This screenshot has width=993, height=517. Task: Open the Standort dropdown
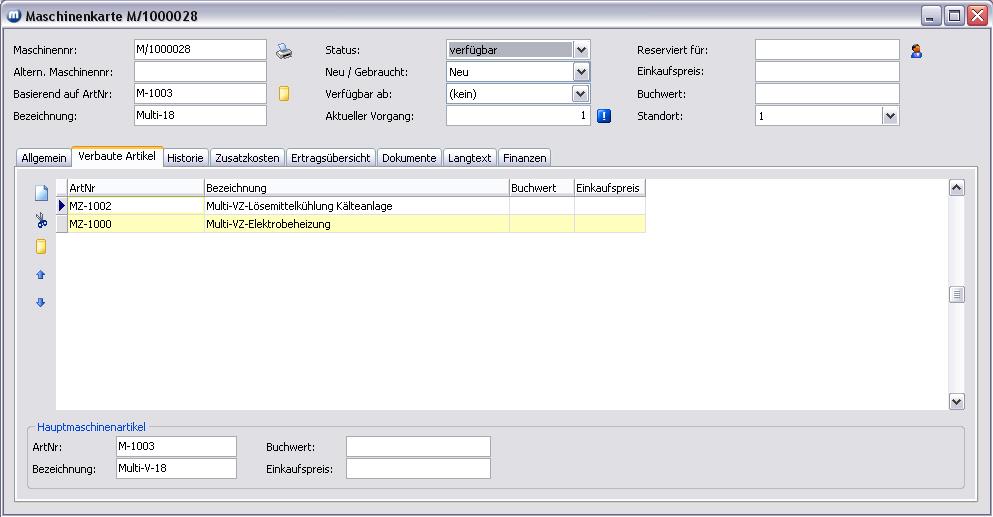coord(890,116)
